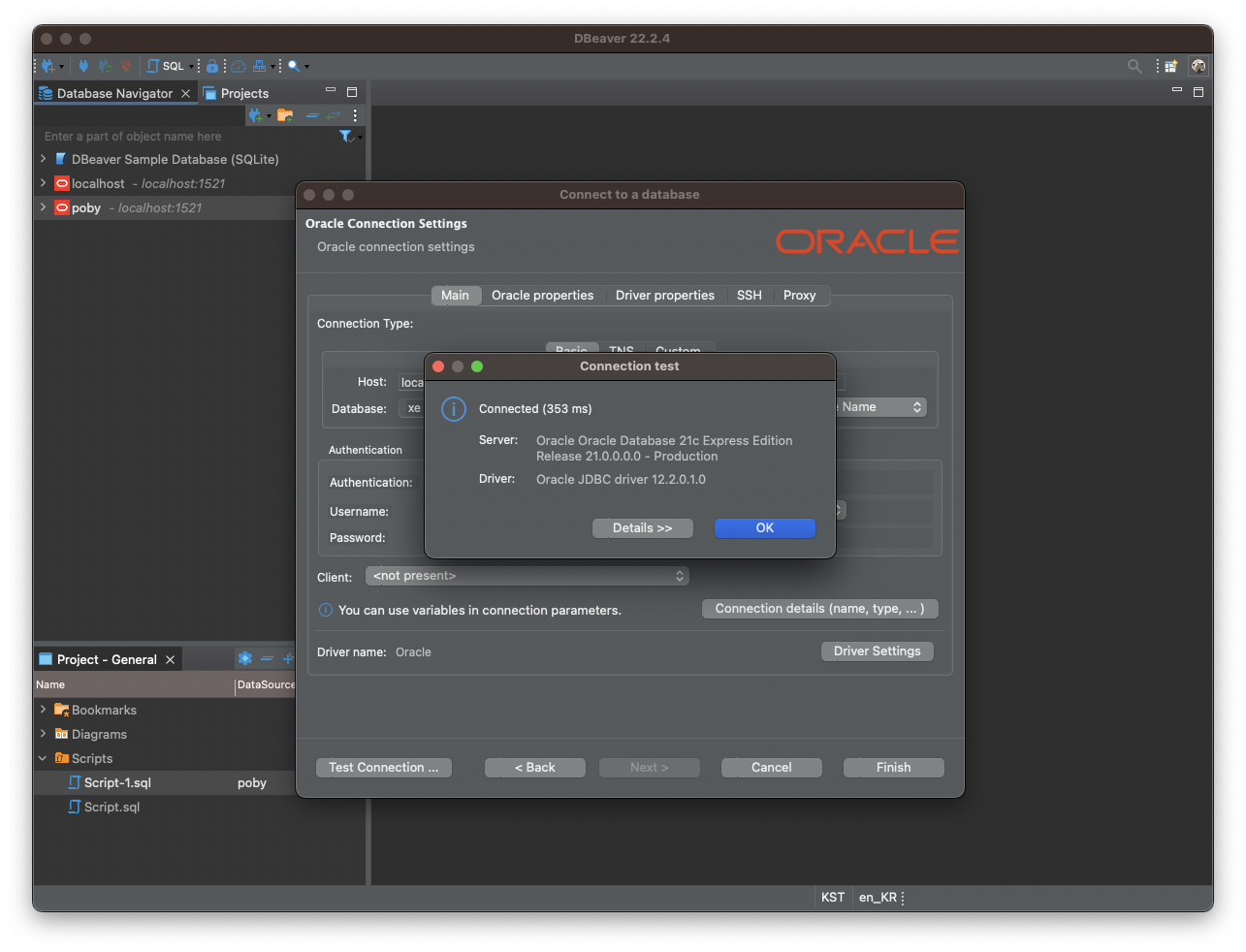Click Connection details (name, type, ...) button
Viewport: 1246px width, 952px height.
pos(819,609)
